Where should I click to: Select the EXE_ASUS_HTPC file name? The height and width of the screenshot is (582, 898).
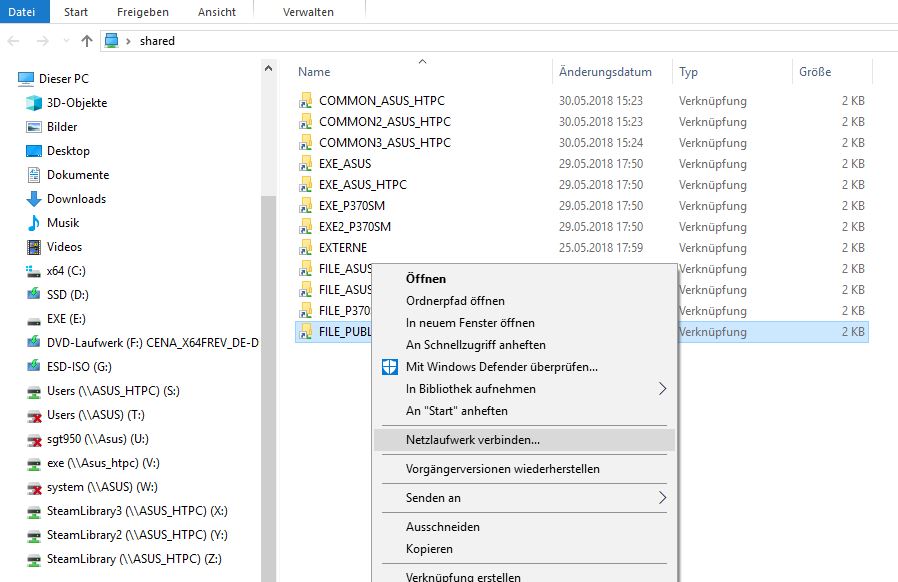[x=363, y=185]
